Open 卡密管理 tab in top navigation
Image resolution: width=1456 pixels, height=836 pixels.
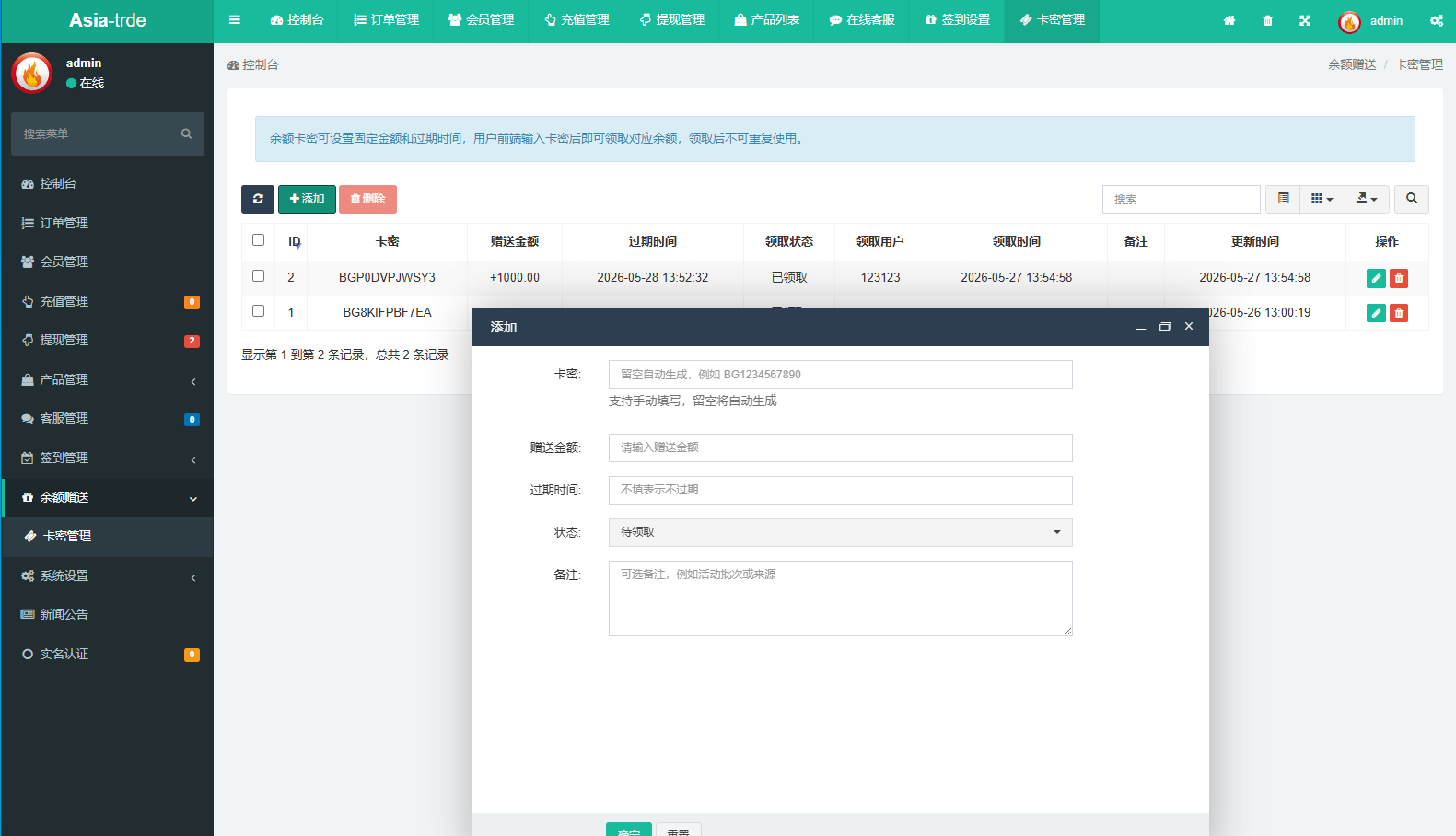1052,20
